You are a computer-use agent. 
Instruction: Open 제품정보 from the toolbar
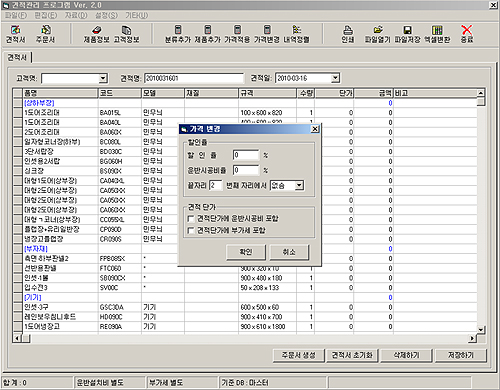point(96,34)
